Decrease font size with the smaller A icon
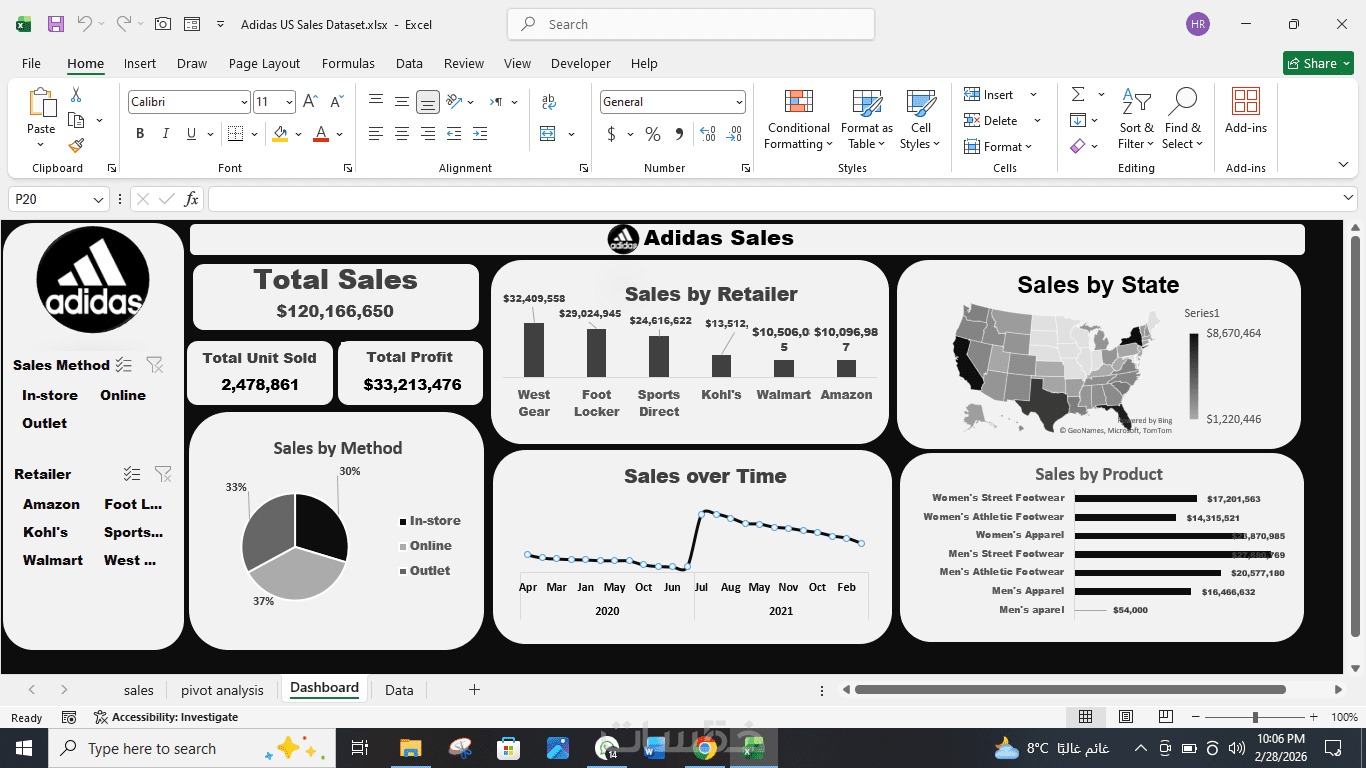This screenshot has width=1366, height=768. (337, 102)
